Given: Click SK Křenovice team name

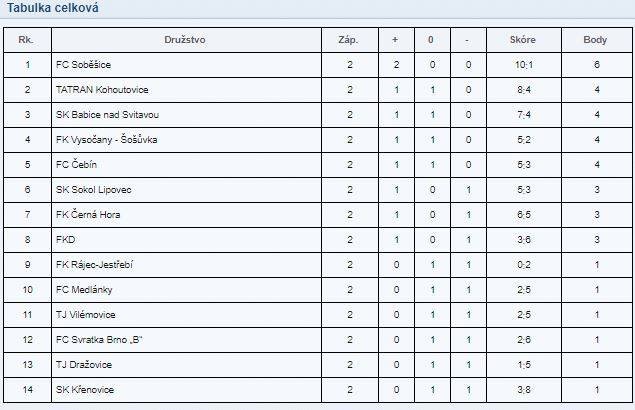Looking at the screenshot, I should click(85, 390).
